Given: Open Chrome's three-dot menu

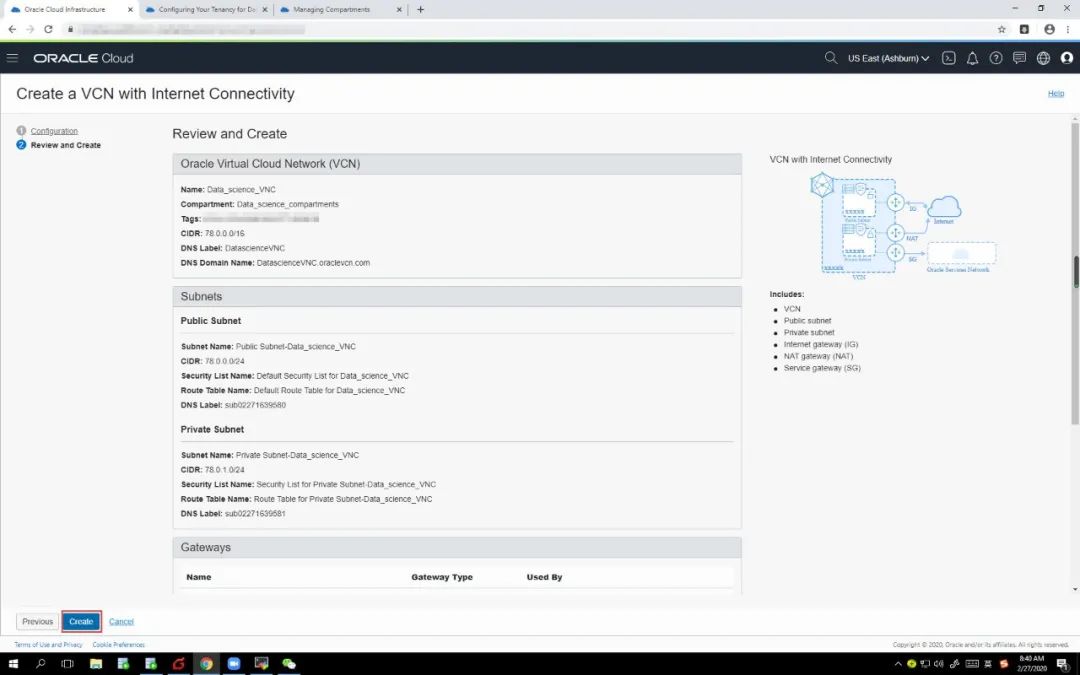Looking at the screenshot, I should tap(1068, 29).
